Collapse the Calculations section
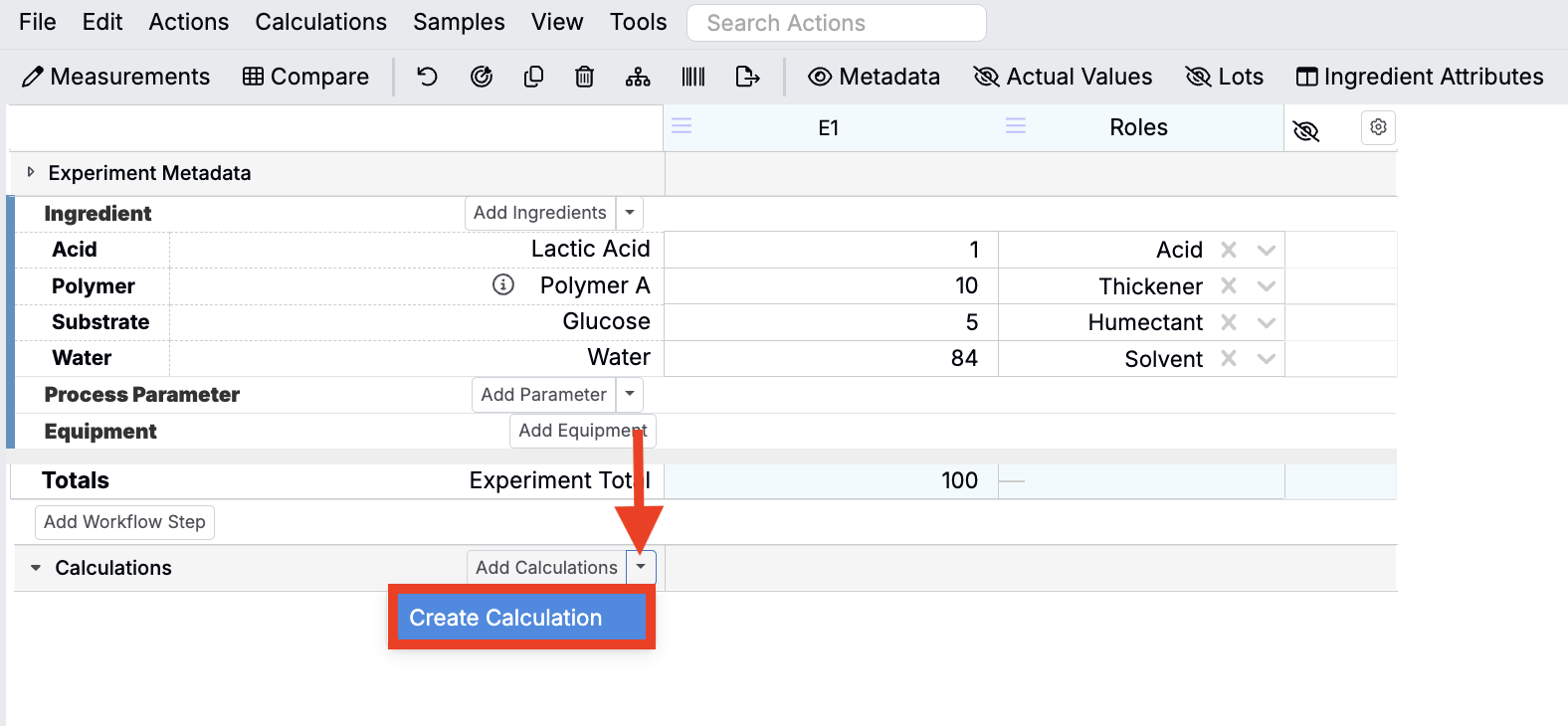 [x=36, y=568]
